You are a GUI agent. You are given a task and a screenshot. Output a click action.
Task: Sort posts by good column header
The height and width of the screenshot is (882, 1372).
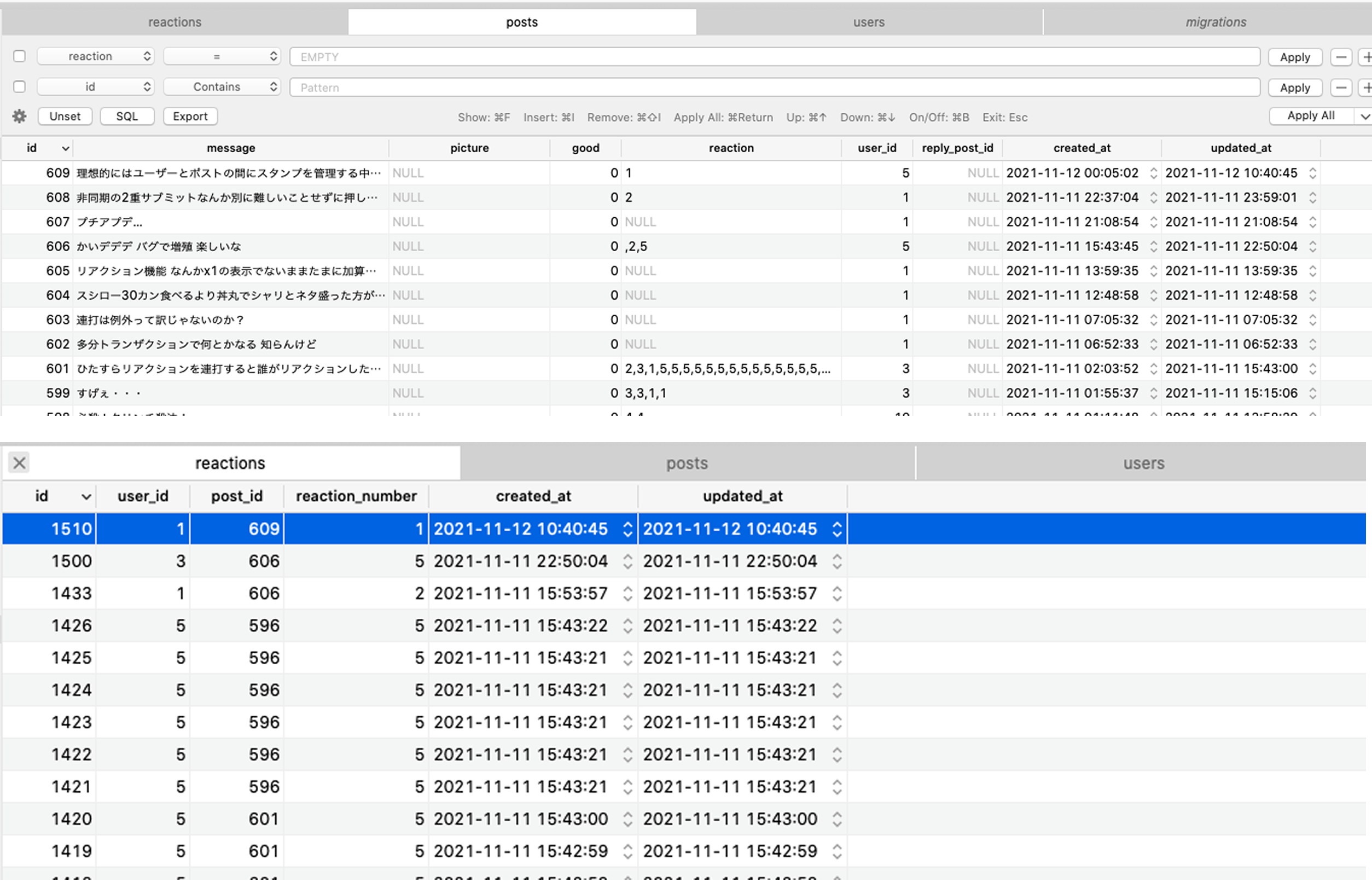coord(585,148)
